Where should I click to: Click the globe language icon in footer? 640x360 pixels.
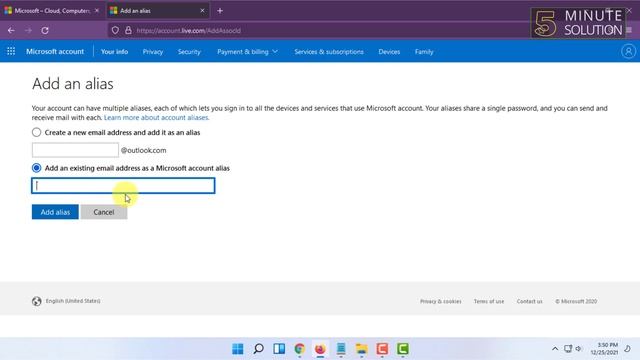coord(37,301)
